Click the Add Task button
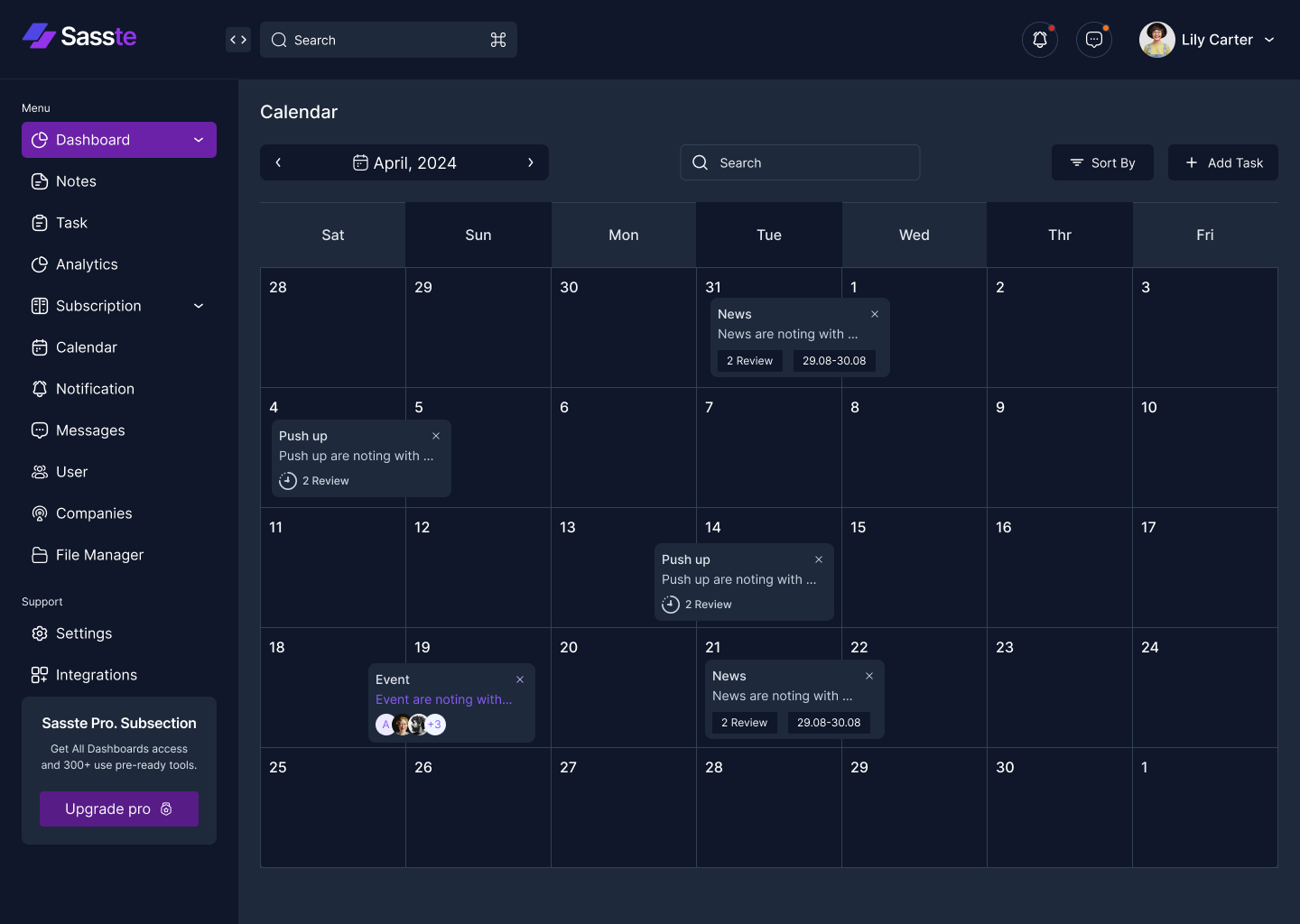This screenshot has width=1300, height=924. (x=1223, y=162)
